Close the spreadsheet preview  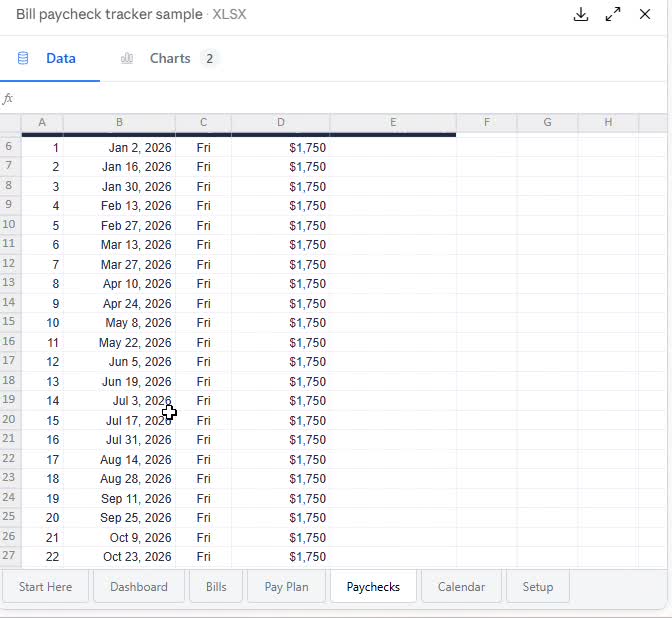point(645,14)
